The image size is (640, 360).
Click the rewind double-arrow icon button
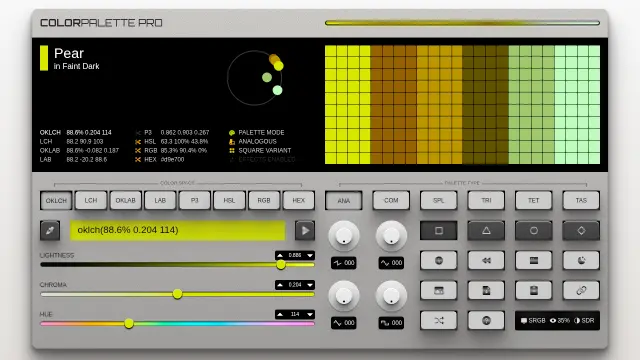pyautogui.click(x=486, y=260)
